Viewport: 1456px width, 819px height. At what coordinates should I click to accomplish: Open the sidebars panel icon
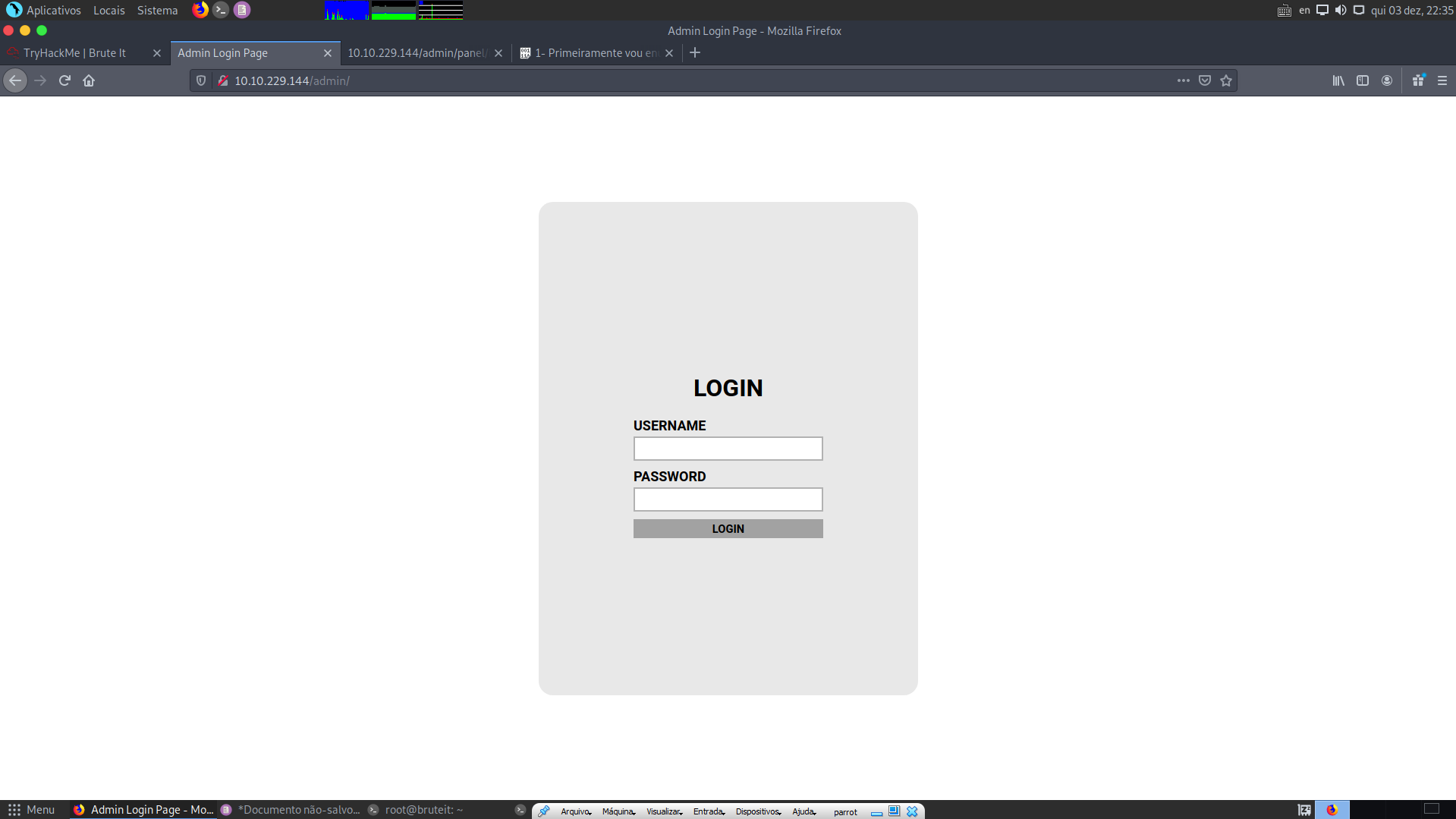(x=1362, y=80)
